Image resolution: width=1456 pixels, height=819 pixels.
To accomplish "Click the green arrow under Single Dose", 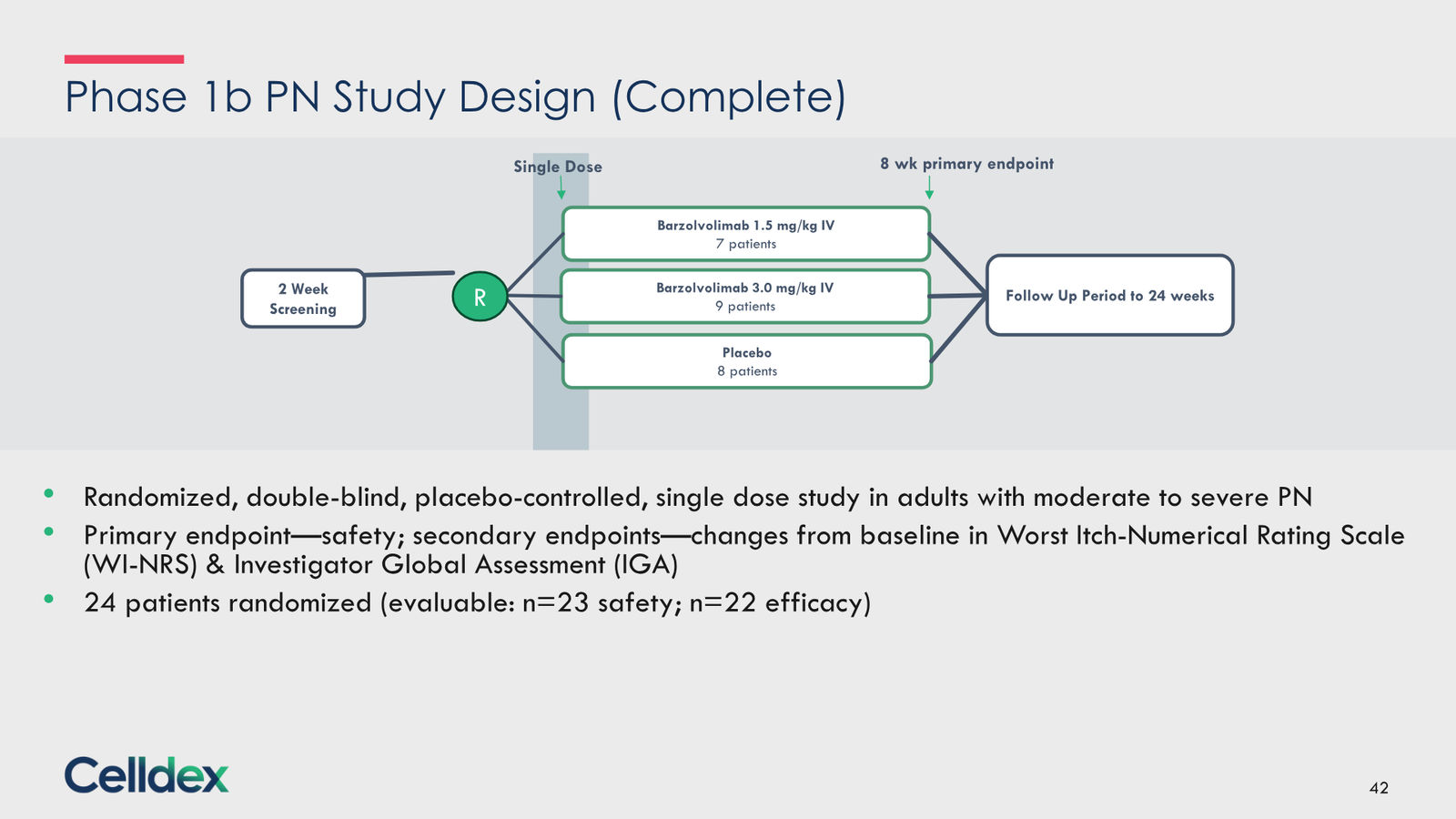I will [x=561, y=187].
